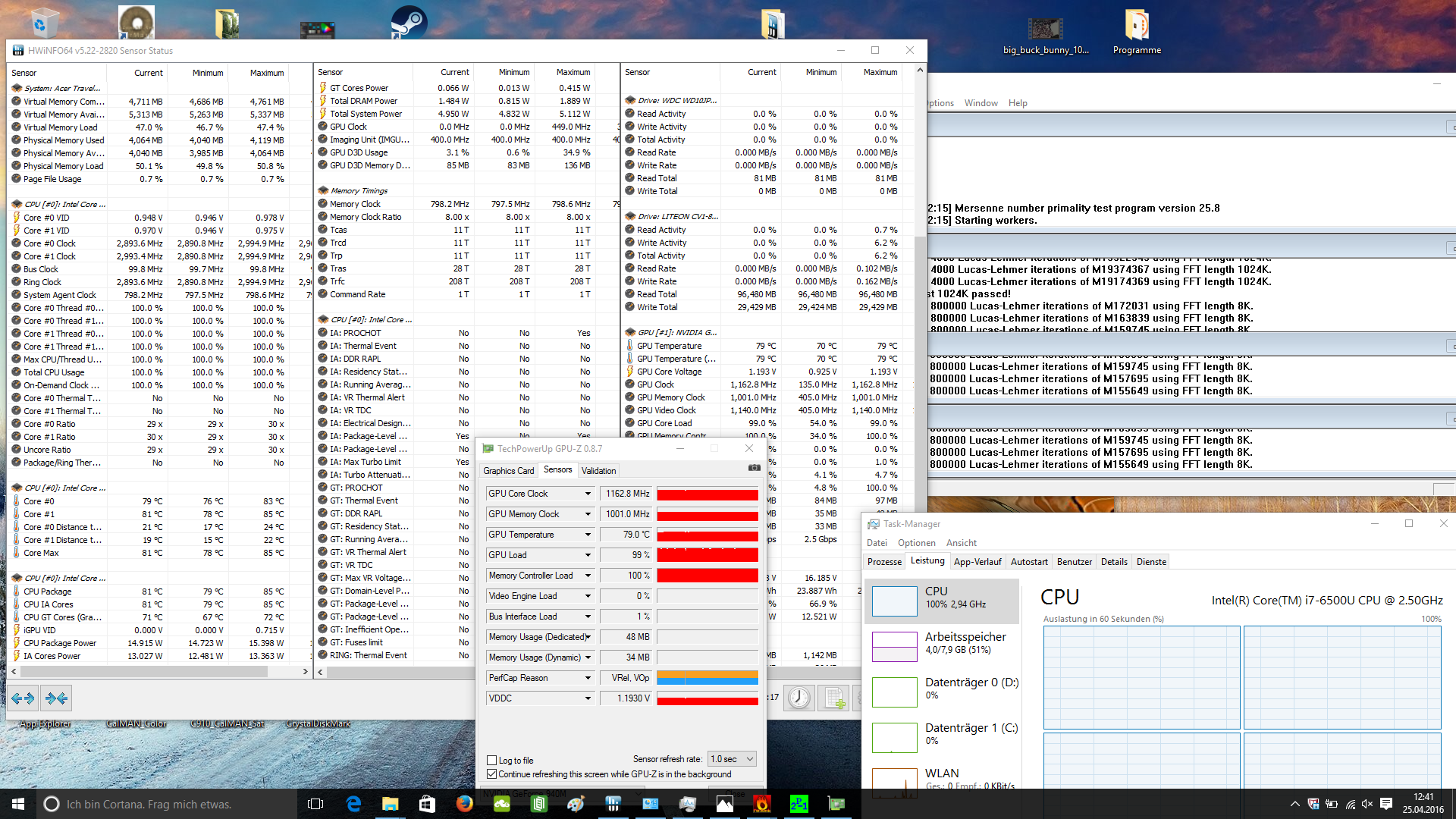
Task: Click HWiNFO logging sheet with plus icon
Action: (x=835, y=698)
